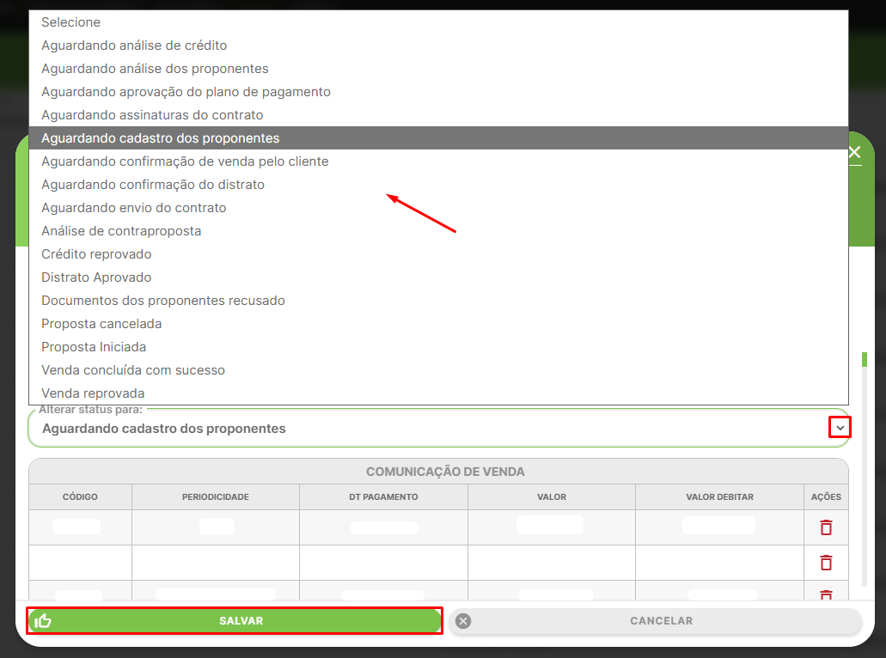Click the partially visible trash icon in the third row

[826, 594]
